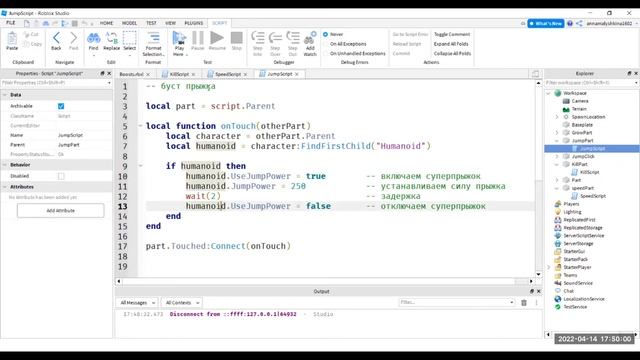Open the help question mark icon
The height and width of the screenshot is (360, 640).
click(x=570, y=24)
